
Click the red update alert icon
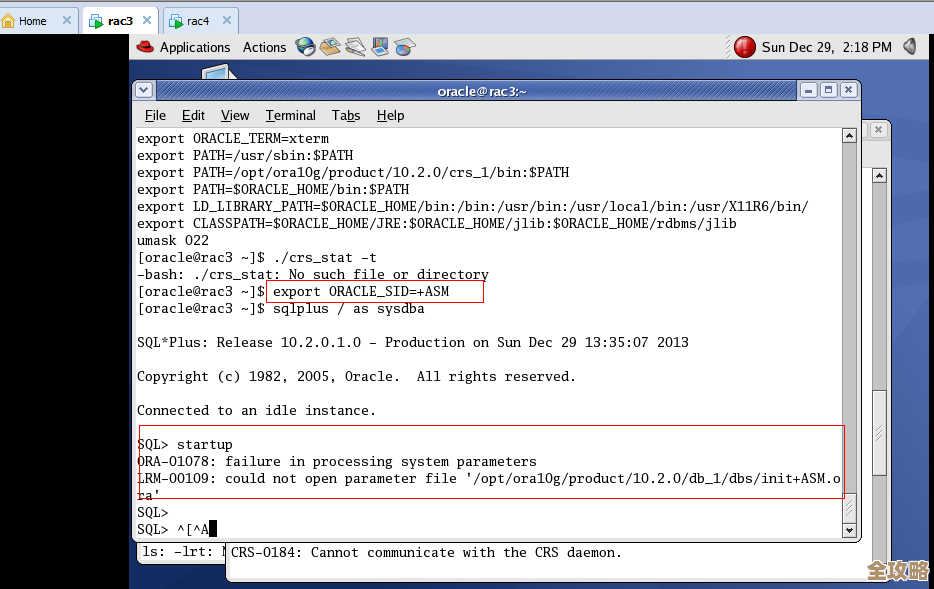pos(744,47)
